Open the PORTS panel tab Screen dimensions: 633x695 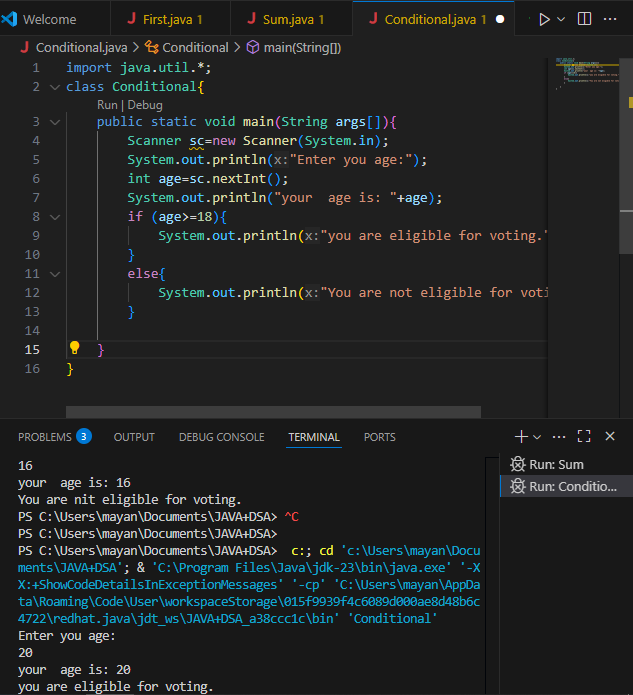tap(380, 437)
